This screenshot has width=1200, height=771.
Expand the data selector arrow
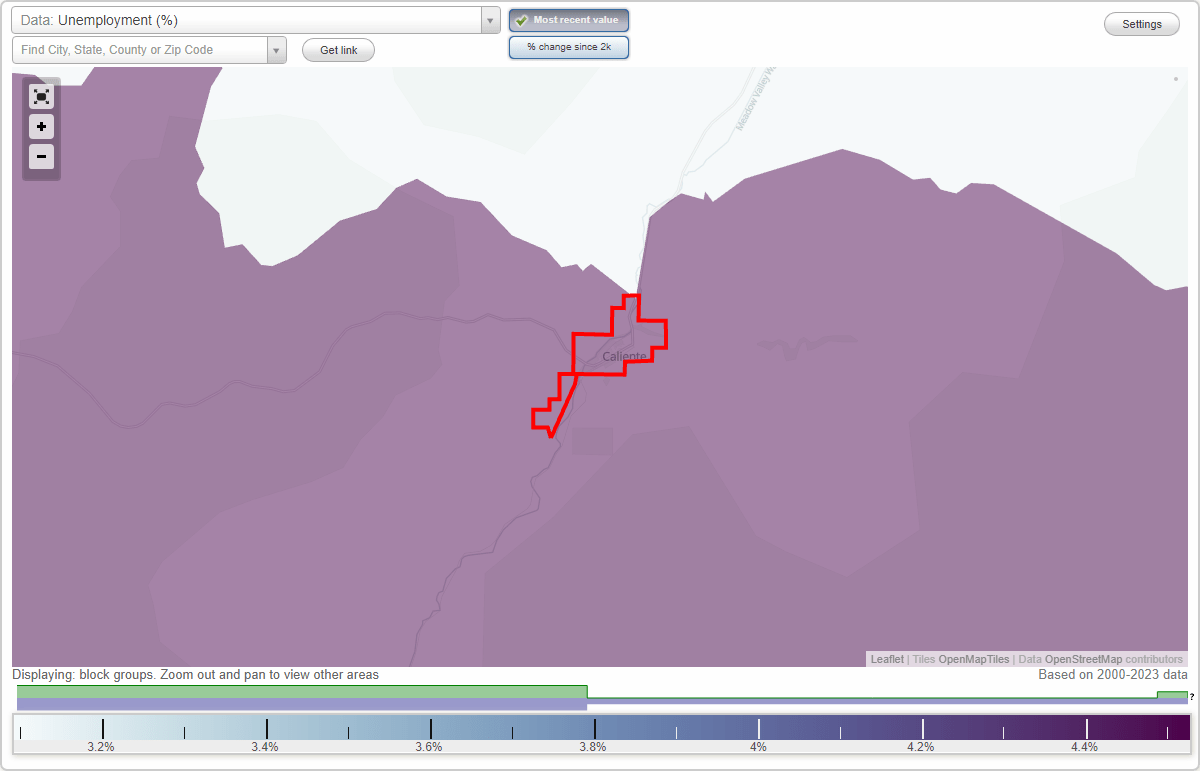490,20
